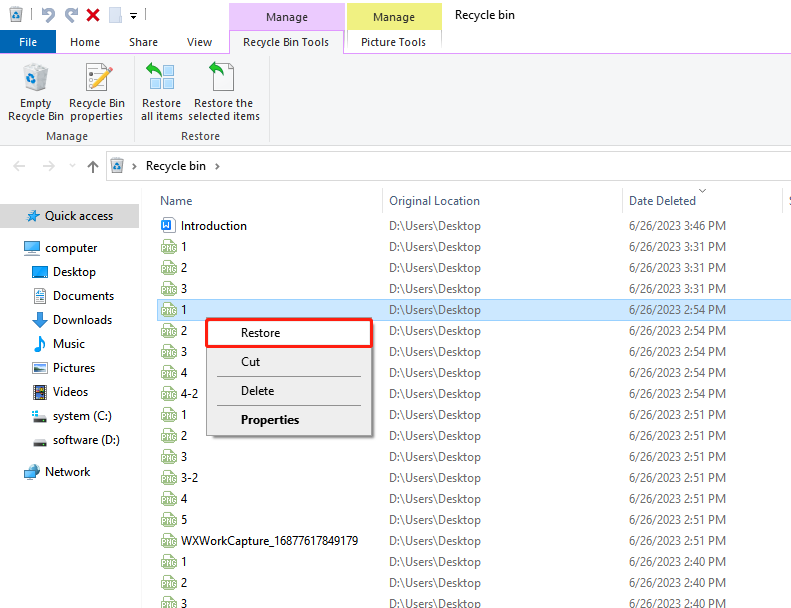The image size is (791, 608).
Task: Open the Customize Quick Access Toolbar dropdown
Action: point(134,16)
